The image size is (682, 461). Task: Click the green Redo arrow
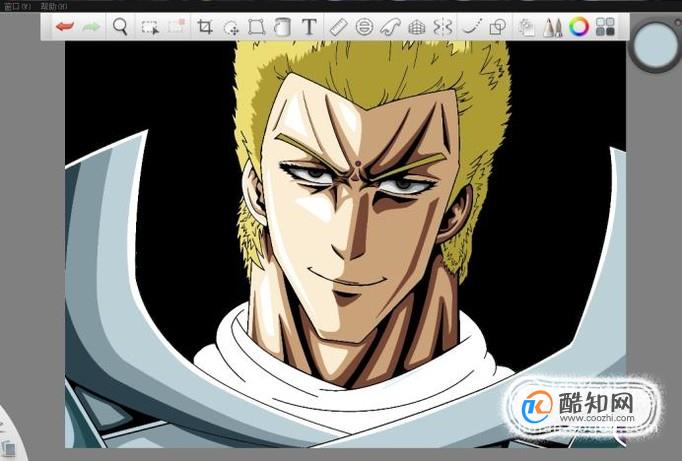[91, 27]
